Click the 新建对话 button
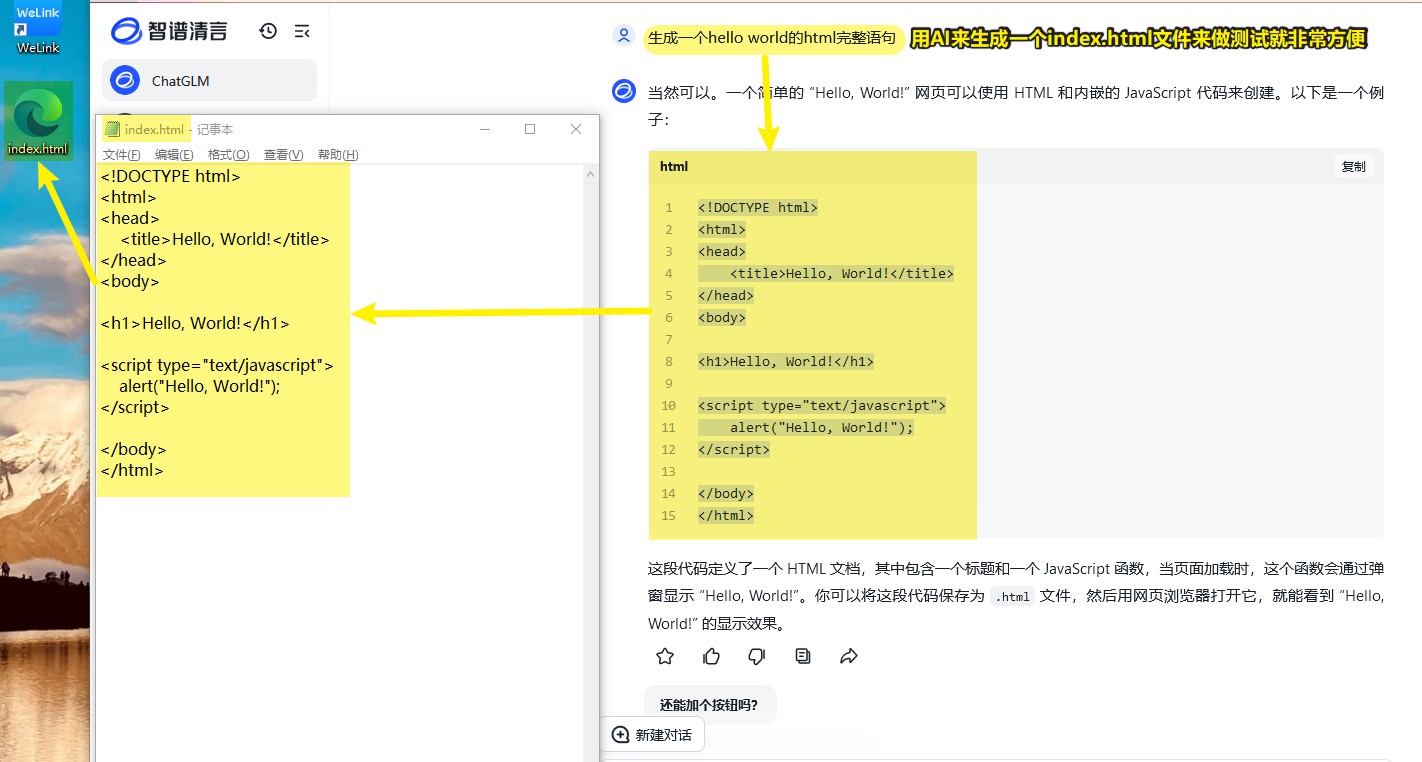The image size is (1422, 762). click(652, 734)
